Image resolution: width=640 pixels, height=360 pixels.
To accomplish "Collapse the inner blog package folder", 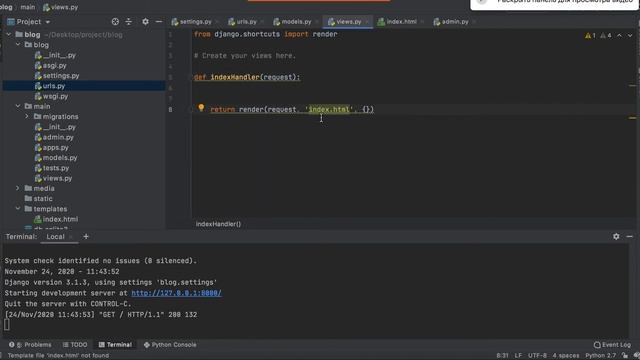I will (x=18, y=44).
